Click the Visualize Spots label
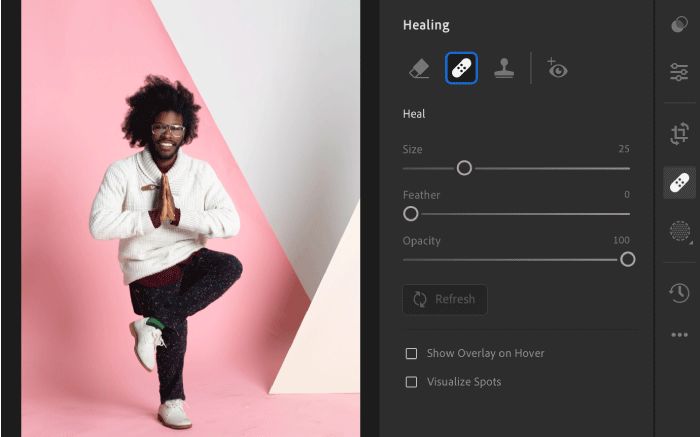This screenshot has width=700, height=437. click(464, 382)
